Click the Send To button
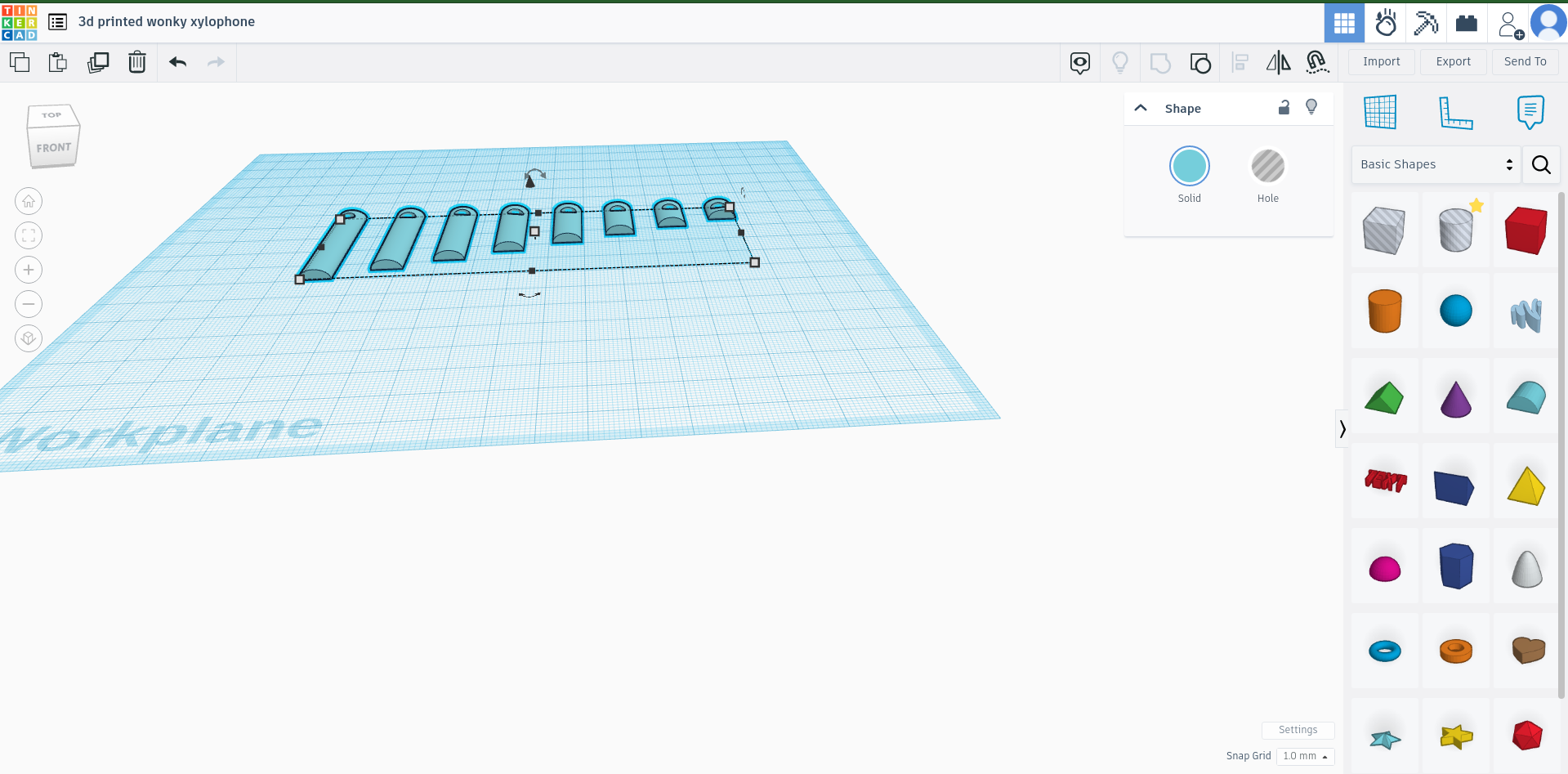This screenshot has width=1568, height=774. click(x=1524, y=61)
